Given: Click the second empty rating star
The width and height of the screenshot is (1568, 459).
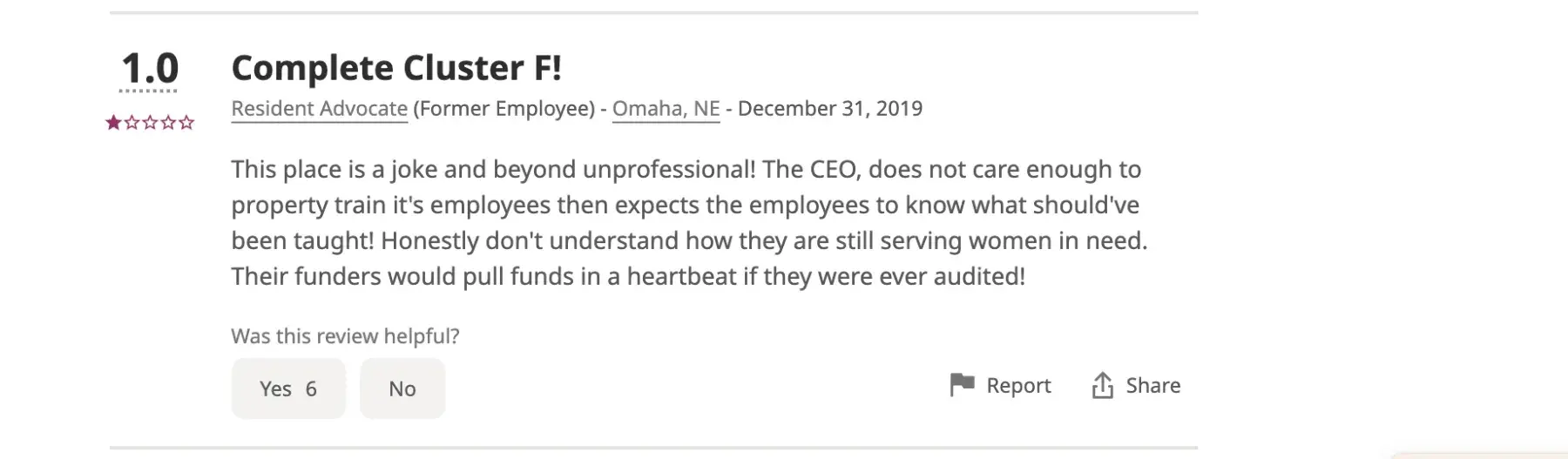Looking at the screenshot, I should tap(132, 123).
